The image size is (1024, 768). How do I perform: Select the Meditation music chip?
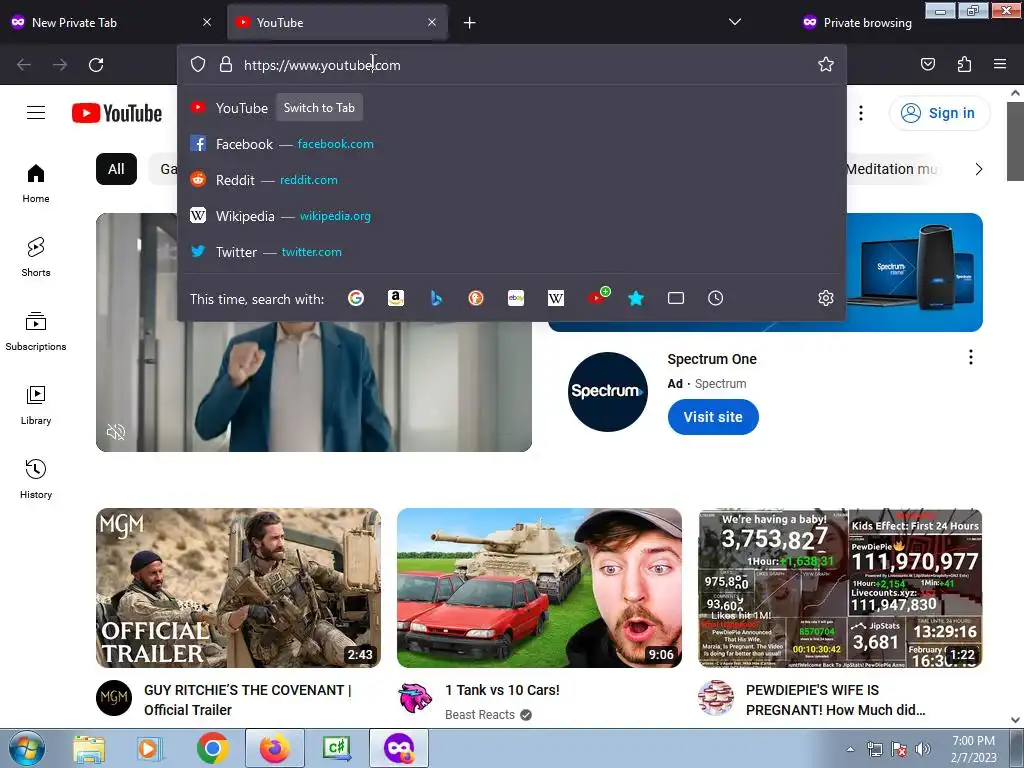point(891,169)
